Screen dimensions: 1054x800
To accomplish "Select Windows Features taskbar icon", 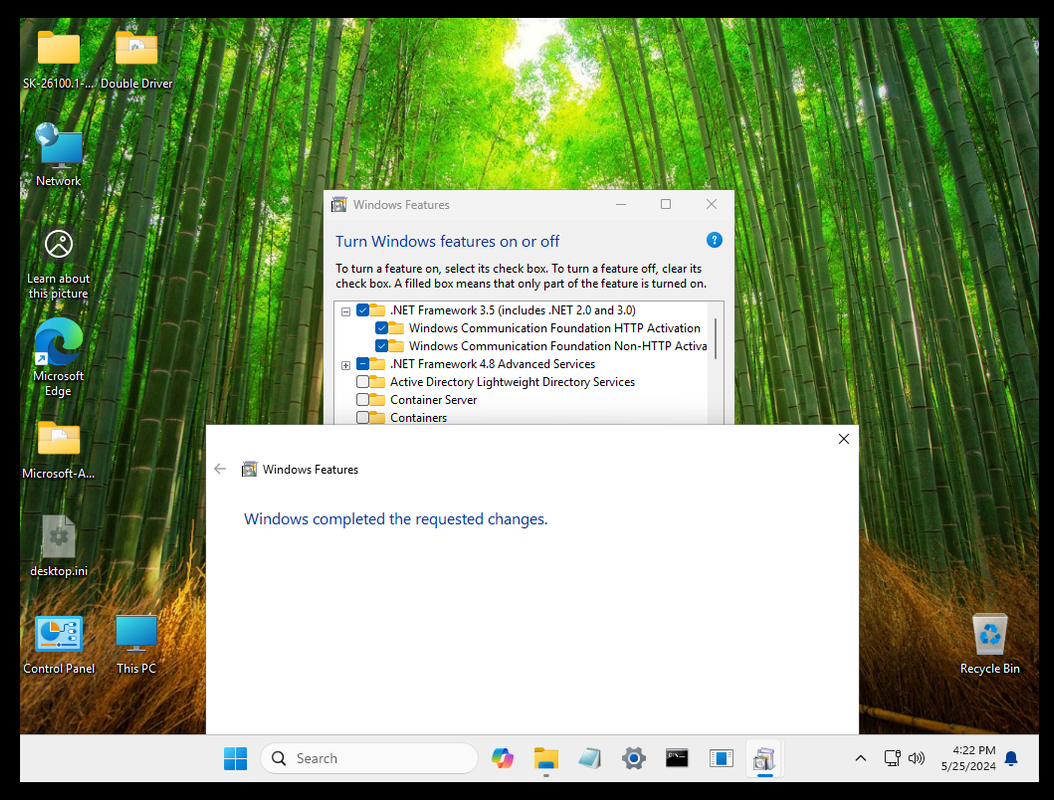I will [x=764, y=758].
